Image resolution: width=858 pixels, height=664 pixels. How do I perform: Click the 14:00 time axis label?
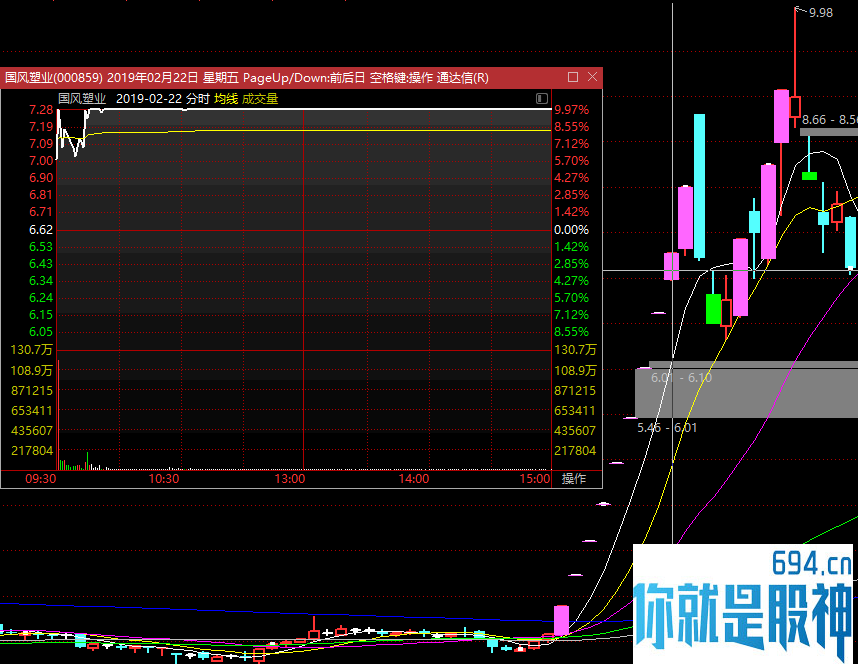coord(414,479)
